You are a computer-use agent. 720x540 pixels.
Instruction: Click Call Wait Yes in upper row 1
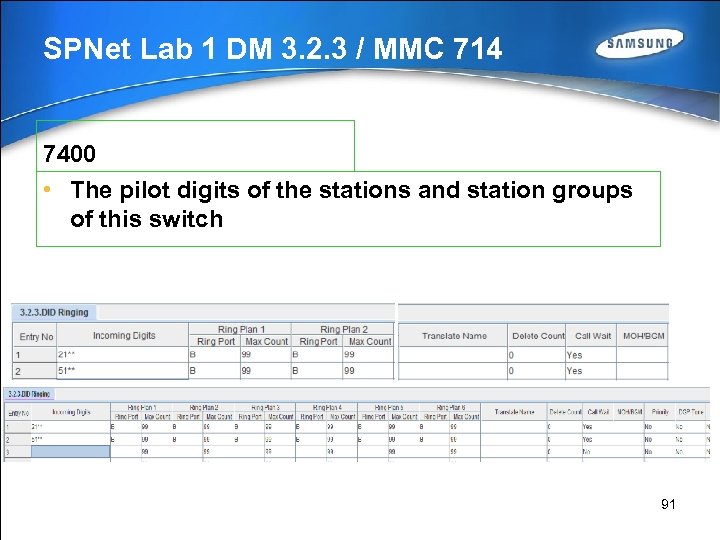point(591,355)
